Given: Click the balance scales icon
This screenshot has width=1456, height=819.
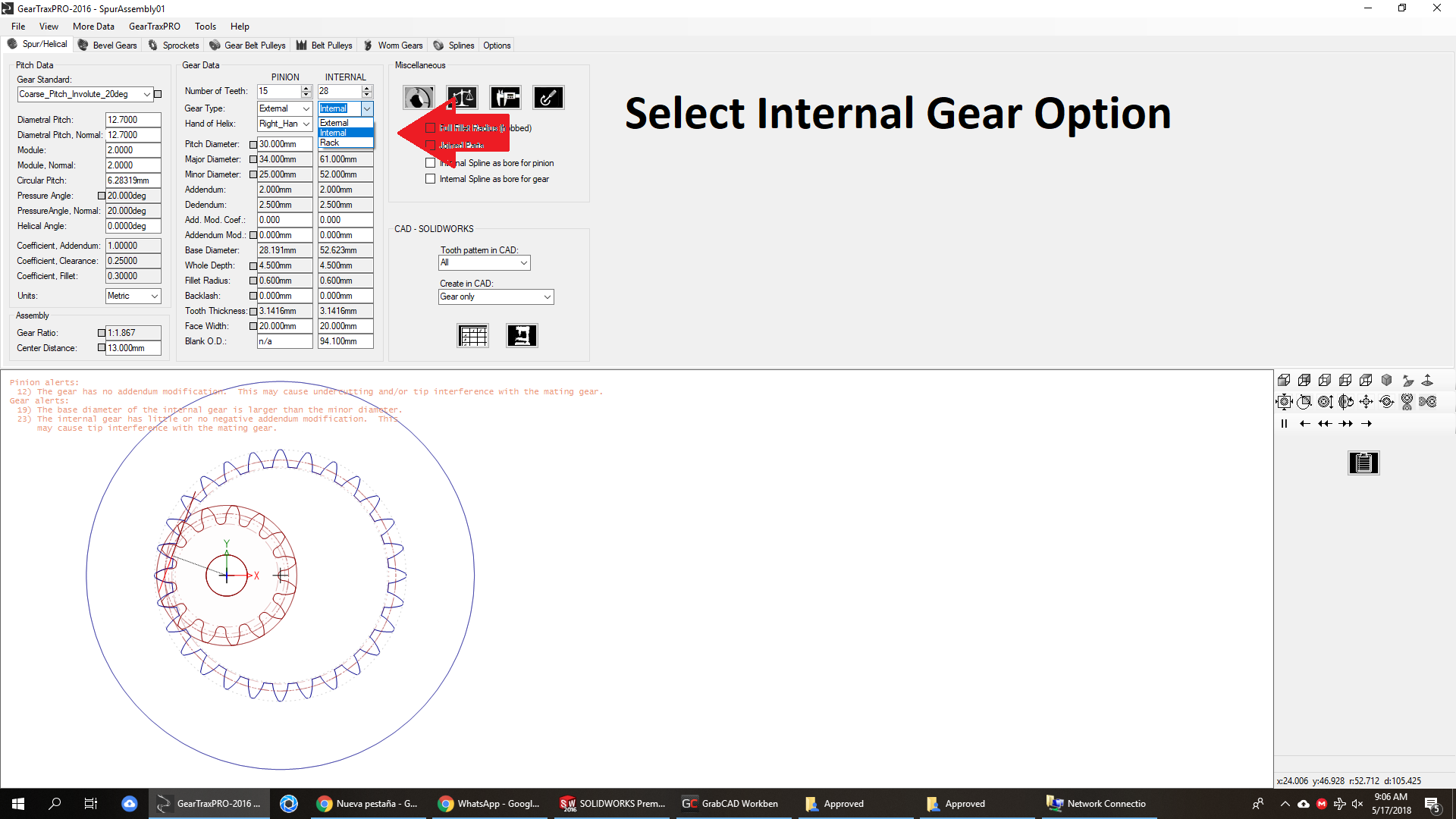Looking at the screenshot, I should 462,98.
